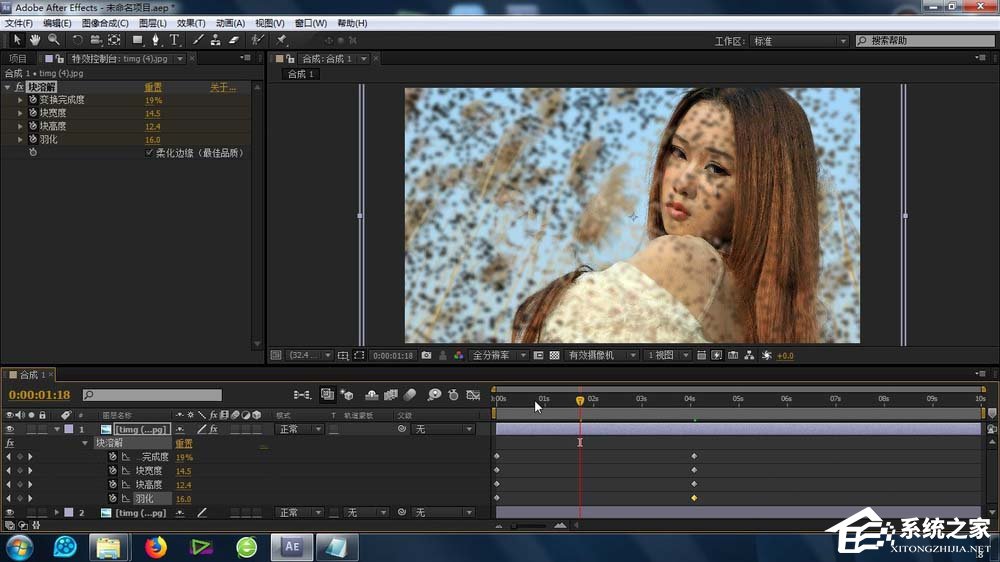Select the Clone Stamp tool
The width and height of the screenshot is (1000, 562).
[216, 40]
